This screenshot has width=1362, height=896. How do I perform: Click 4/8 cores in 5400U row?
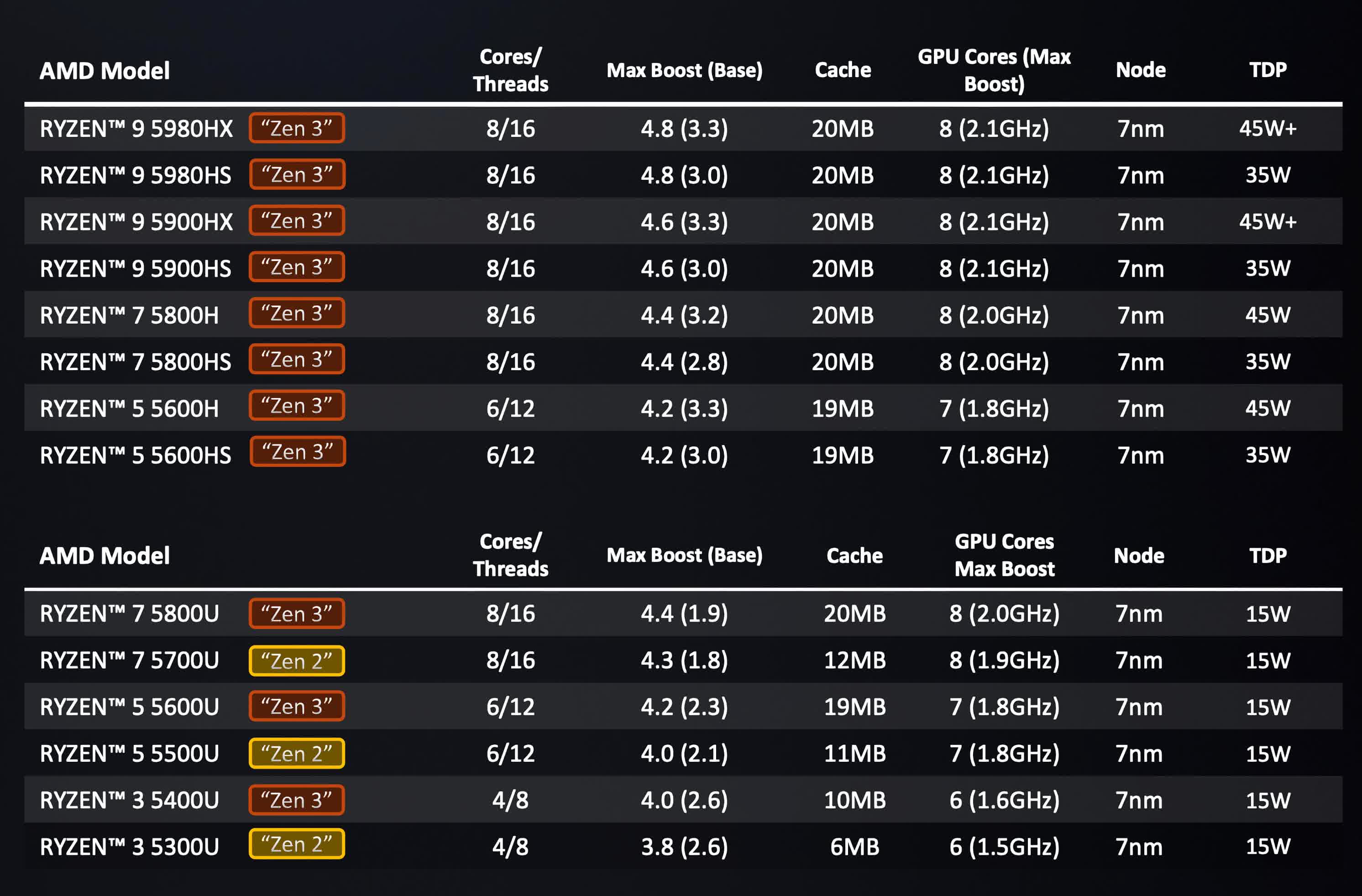pyautogui.click(x=510, y=801)
